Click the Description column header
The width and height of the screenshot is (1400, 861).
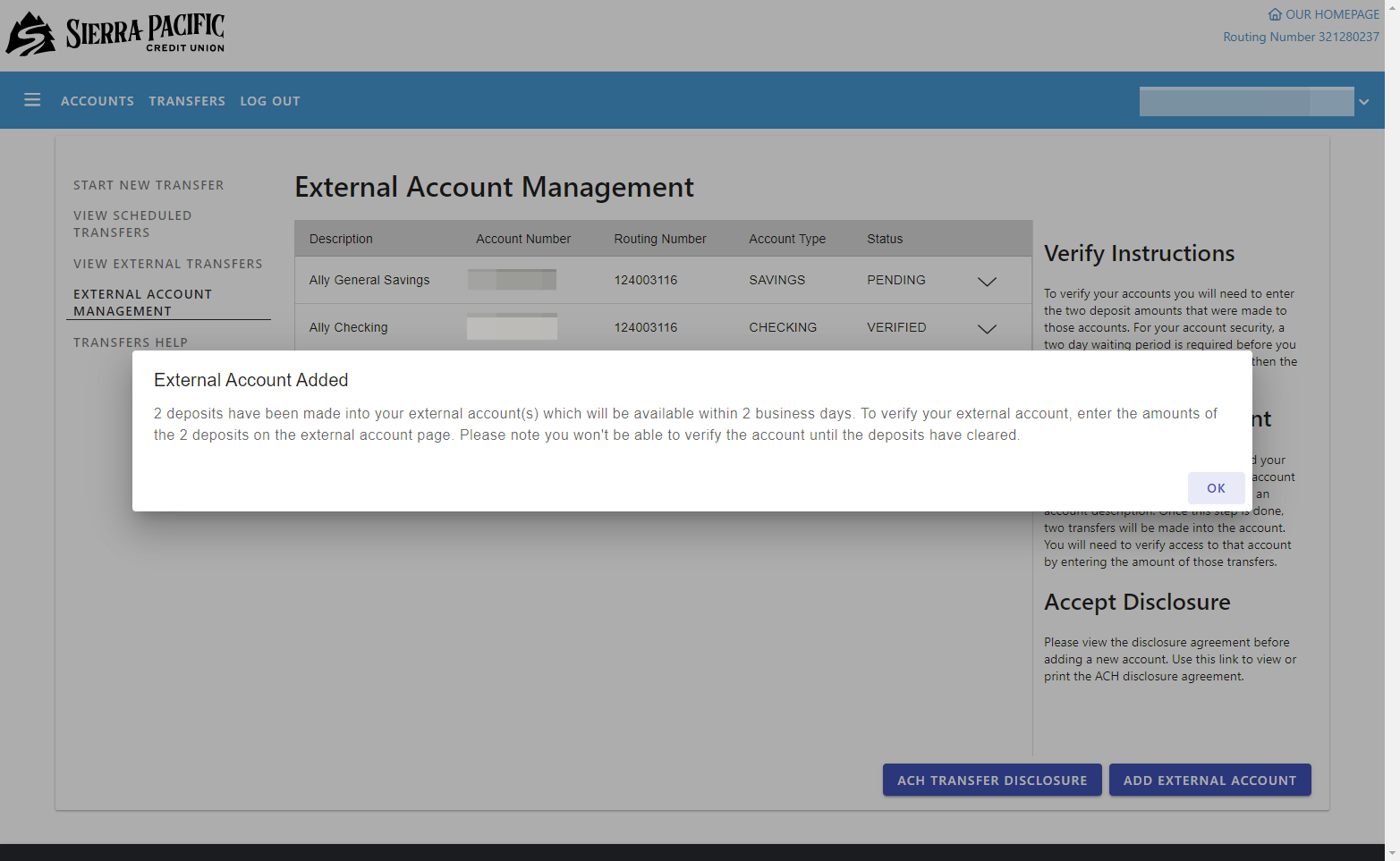[341, 239]
